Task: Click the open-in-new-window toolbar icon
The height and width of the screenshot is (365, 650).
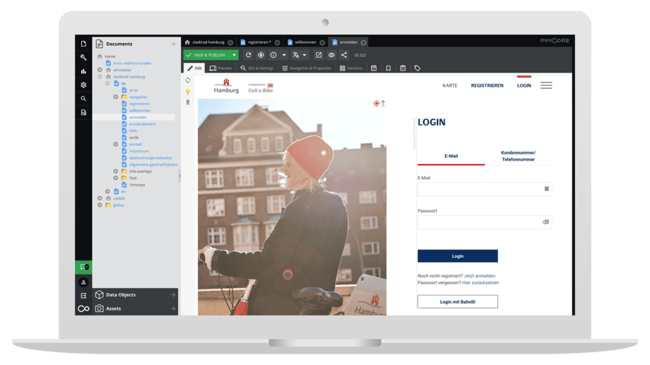Action: click(318, 55)
